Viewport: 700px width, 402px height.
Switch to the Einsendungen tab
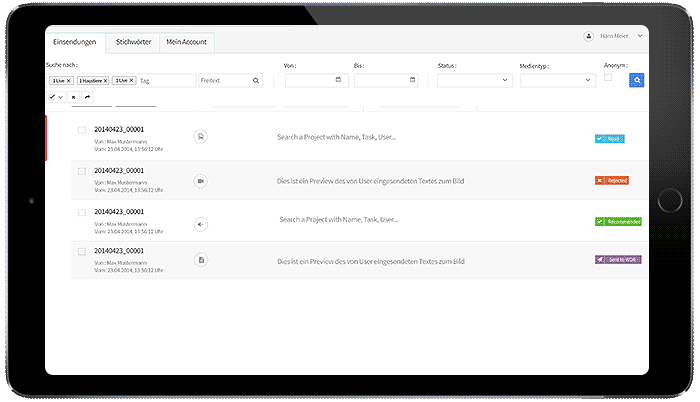pos(75,42)
